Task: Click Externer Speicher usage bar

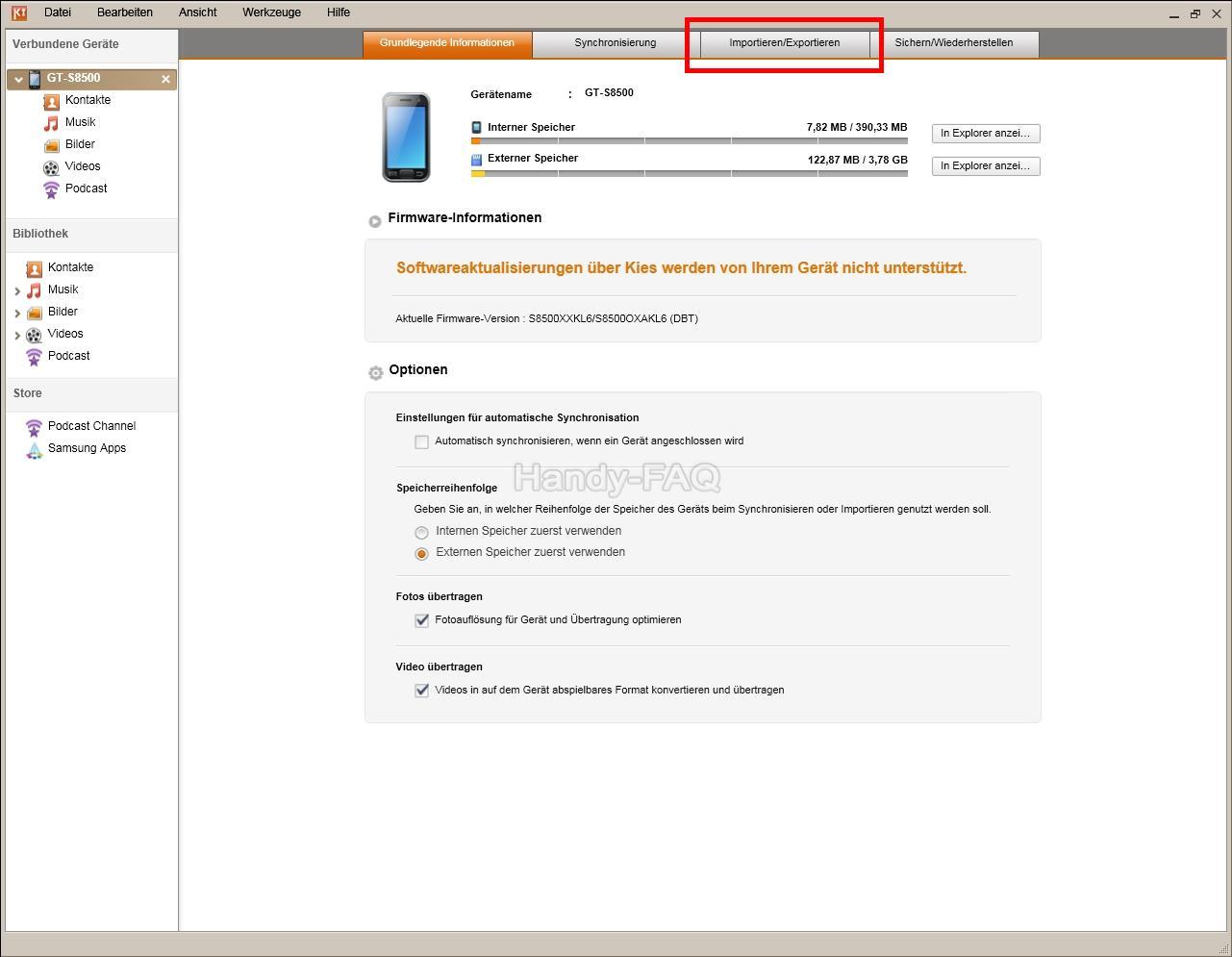Action: click(690, 174)
